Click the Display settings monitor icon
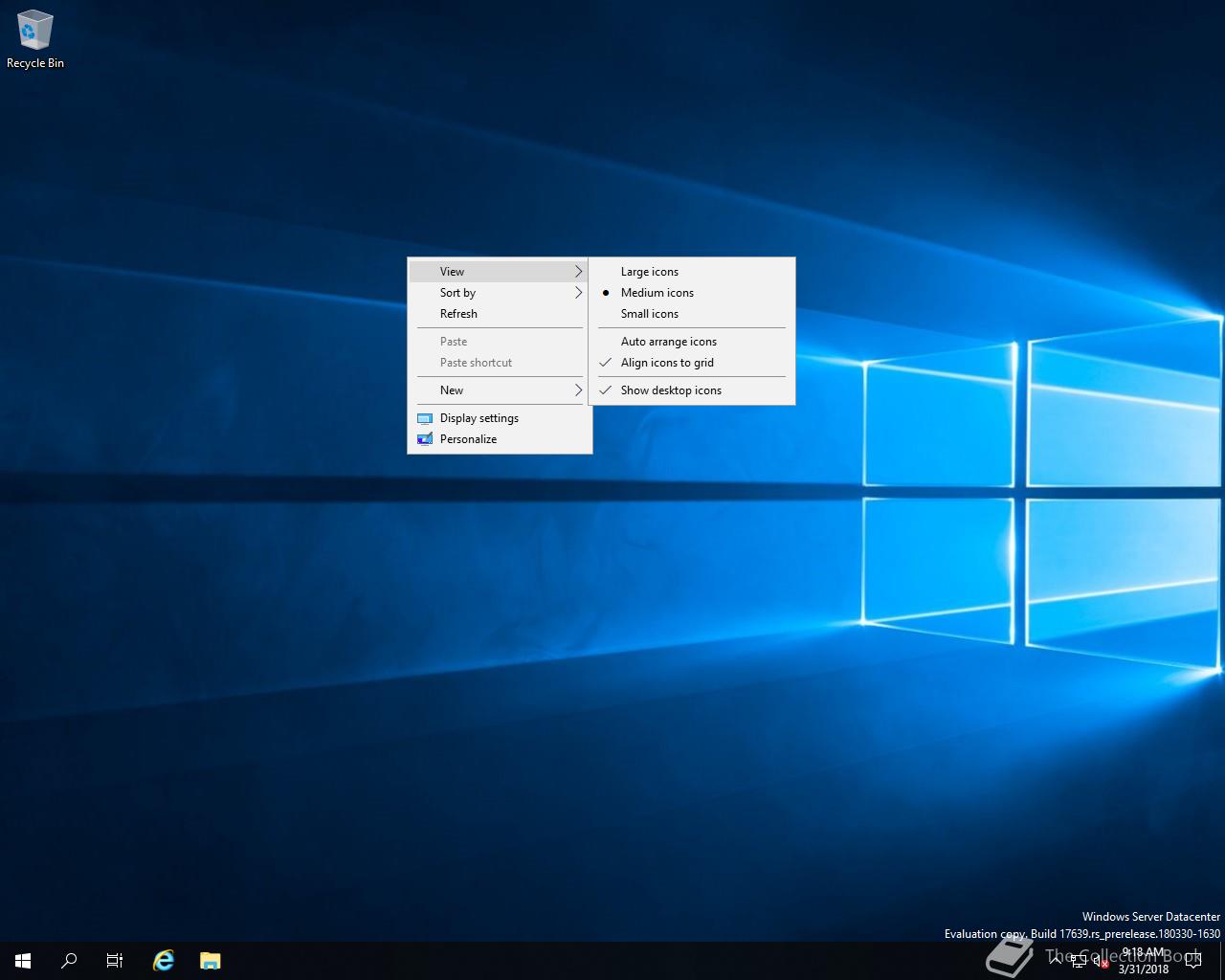The width and height of the screenshot is (1225, 980). 425,418
